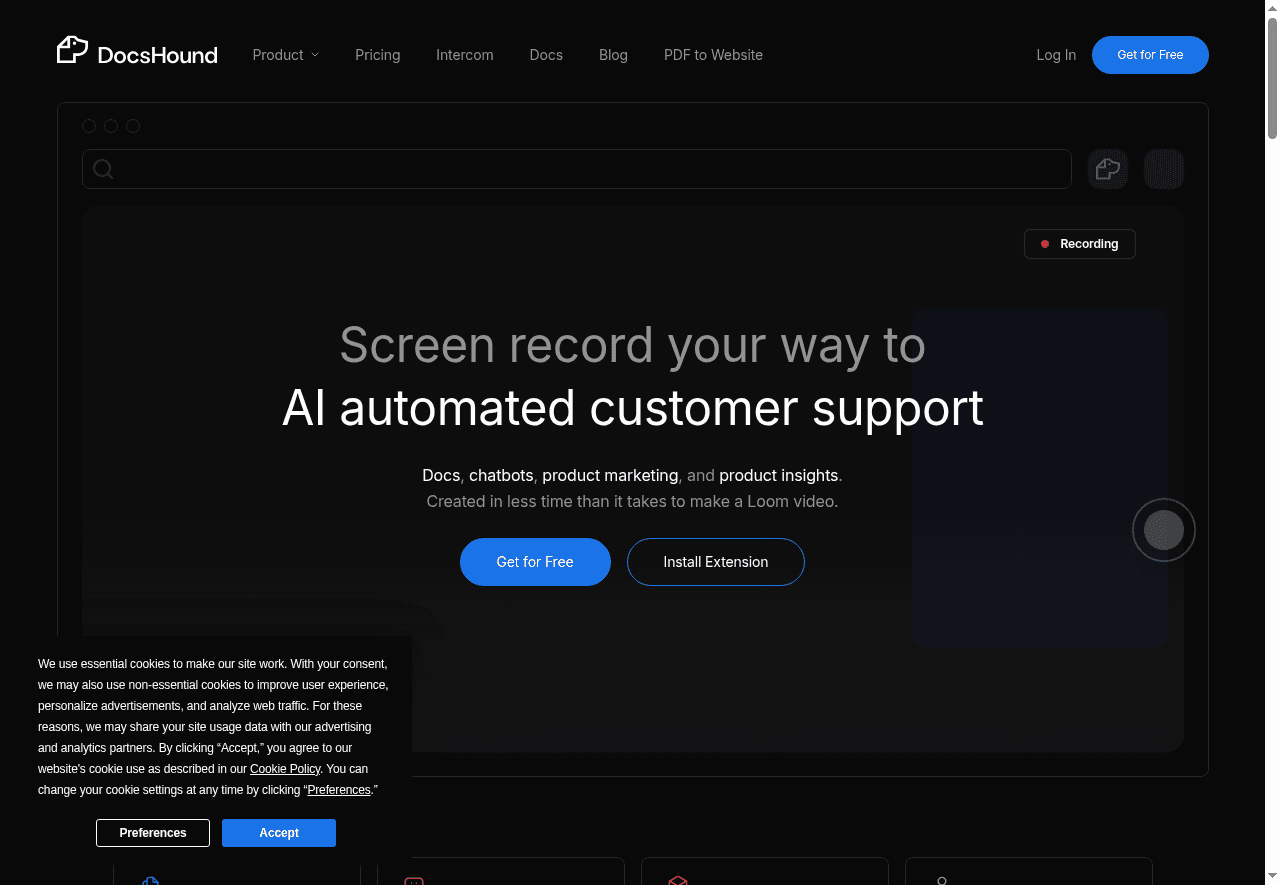Click the Log In link
The height and width of the screenshot is (885, 1280).
[x=1056, y=55]
